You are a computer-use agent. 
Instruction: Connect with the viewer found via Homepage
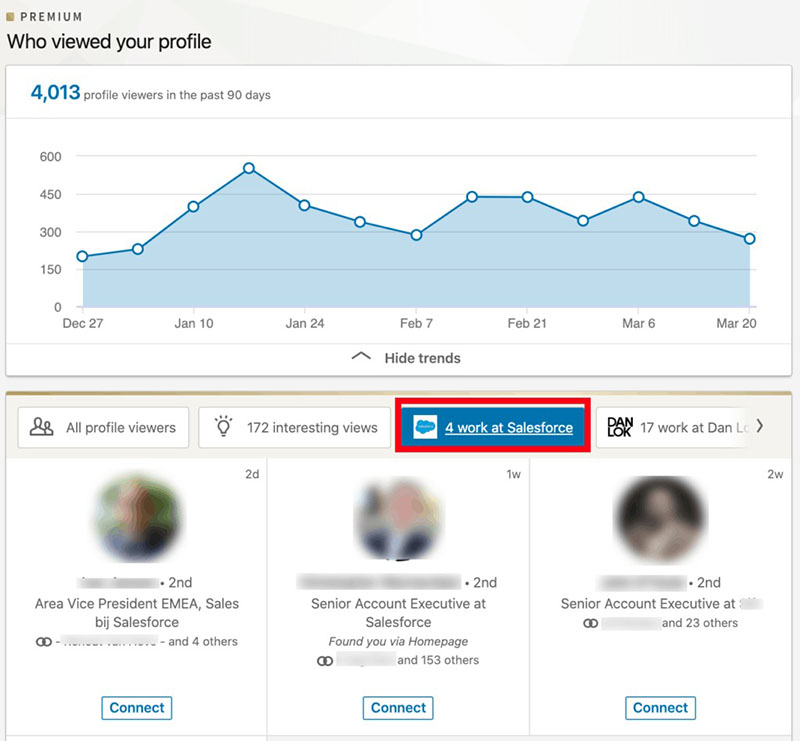coord(398,708)
